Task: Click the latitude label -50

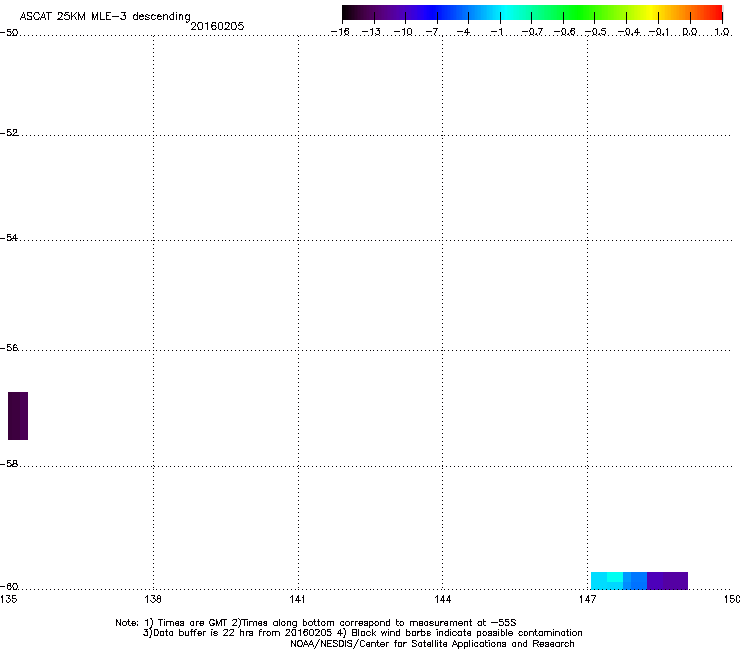Action: click(9, 33)
